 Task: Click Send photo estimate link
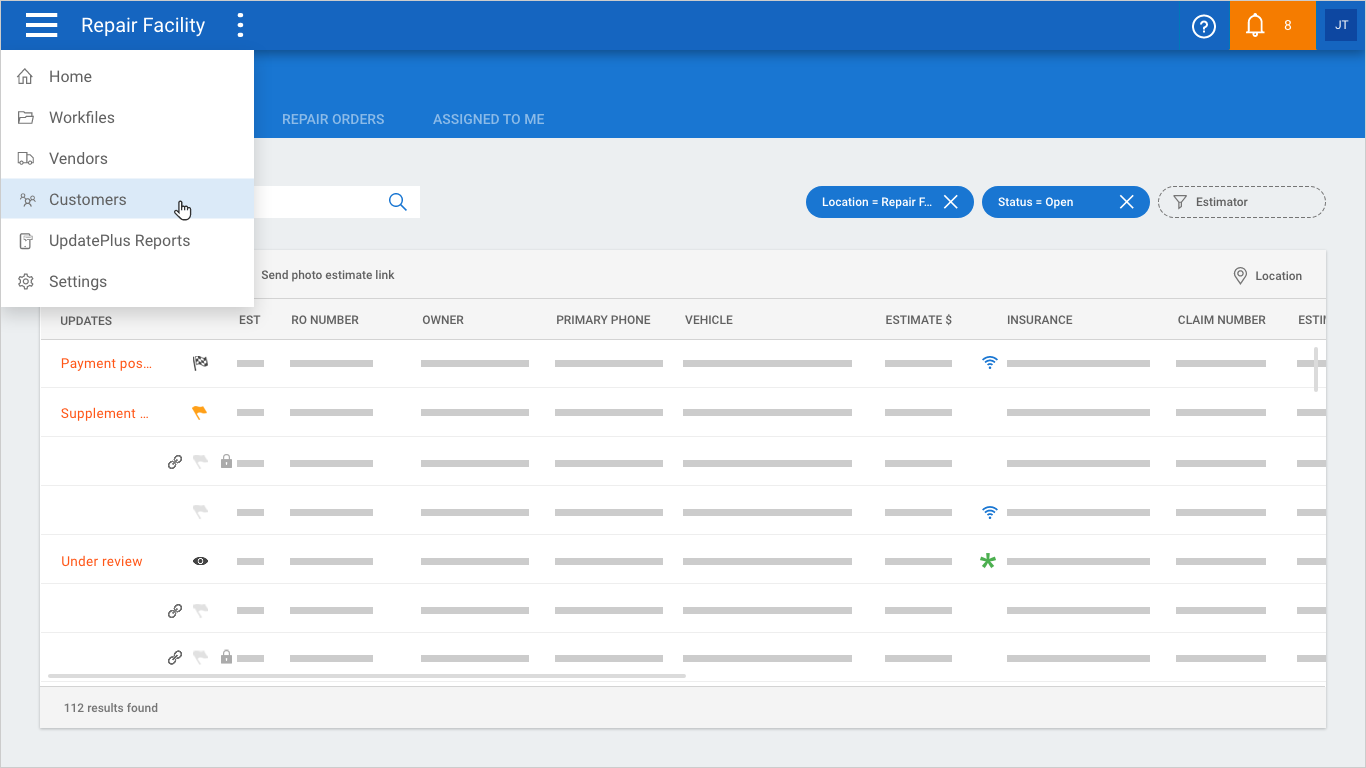point(328,275)
